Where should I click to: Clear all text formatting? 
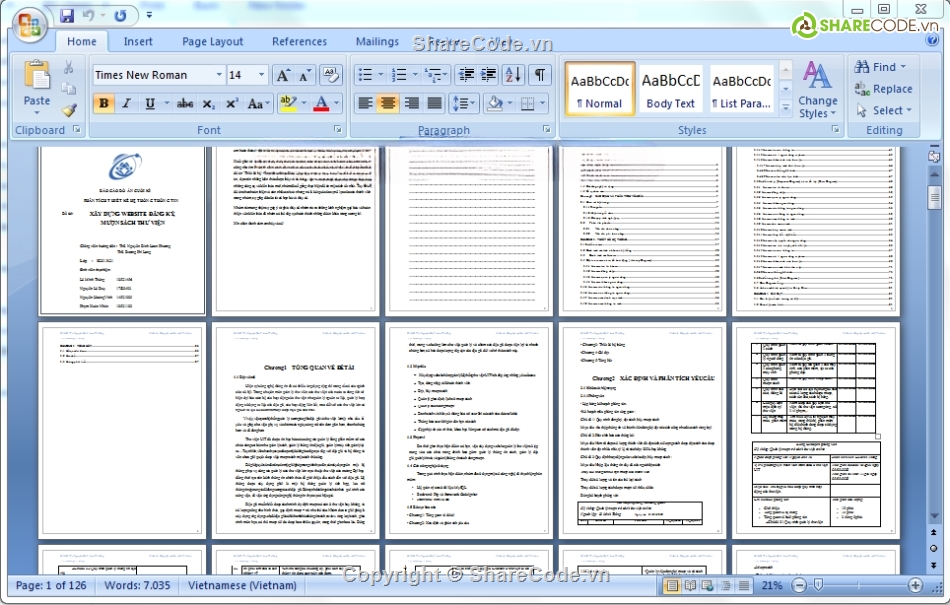(330, 75)
